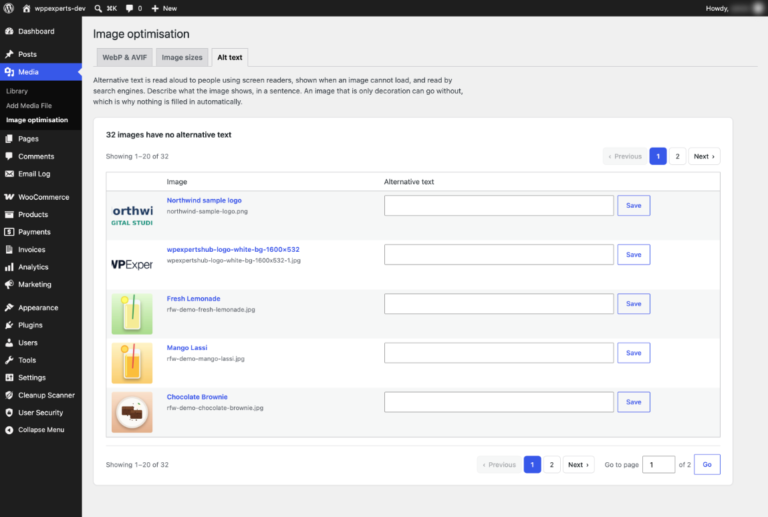Click the Go button beside page input
The width and height of the screenshot is (768, 517).
tap(707, 465)
